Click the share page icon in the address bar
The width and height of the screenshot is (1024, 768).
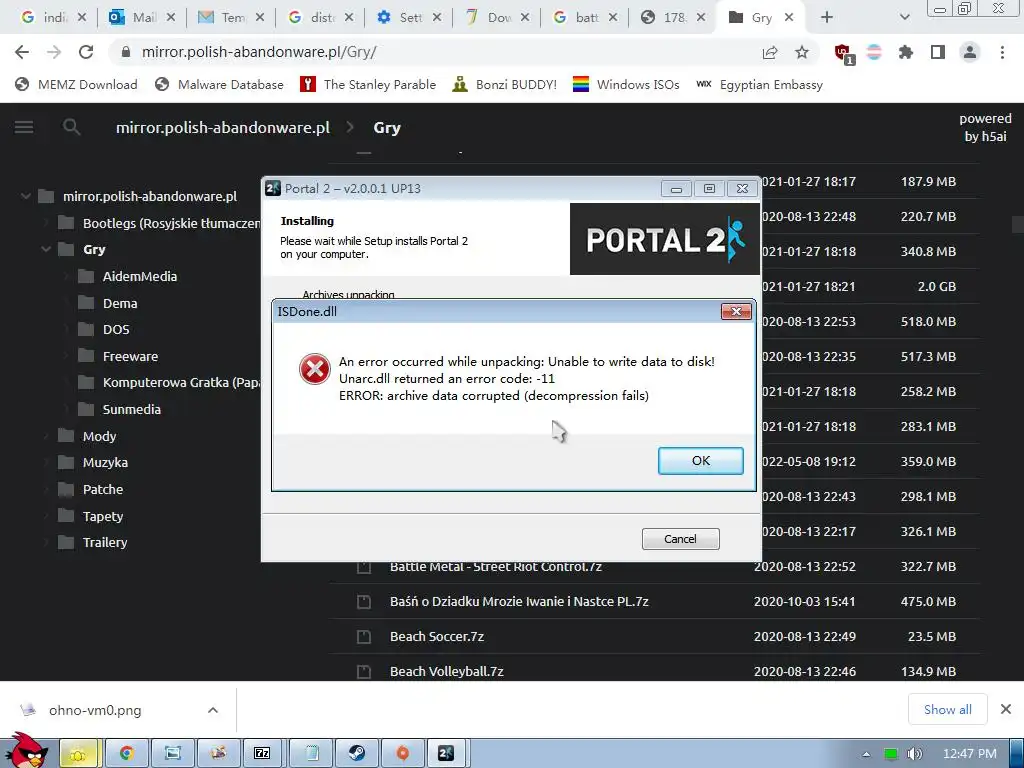click(770, 52)
